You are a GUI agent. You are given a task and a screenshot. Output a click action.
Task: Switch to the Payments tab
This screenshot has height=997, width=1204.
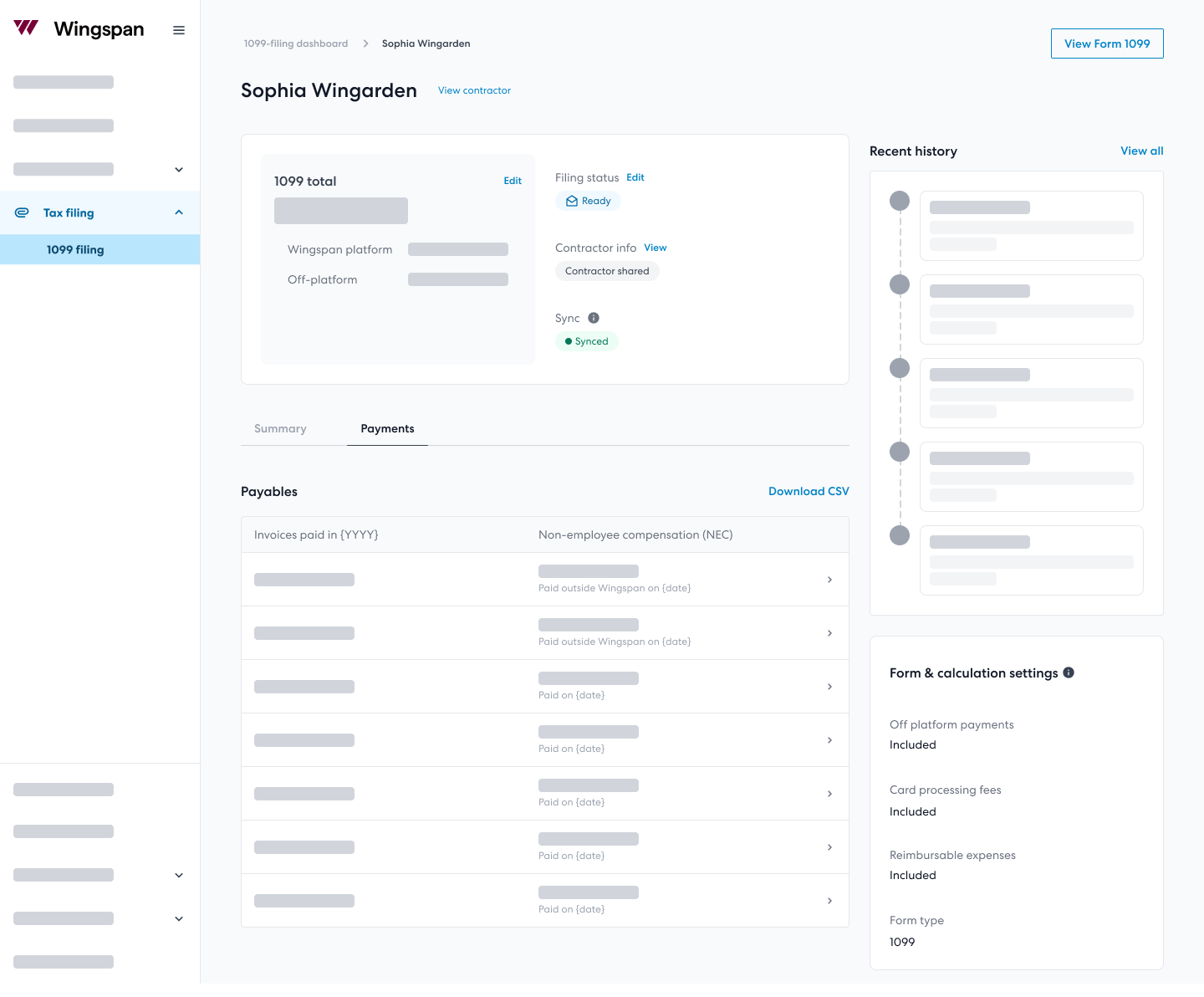(x=387, y=428)
